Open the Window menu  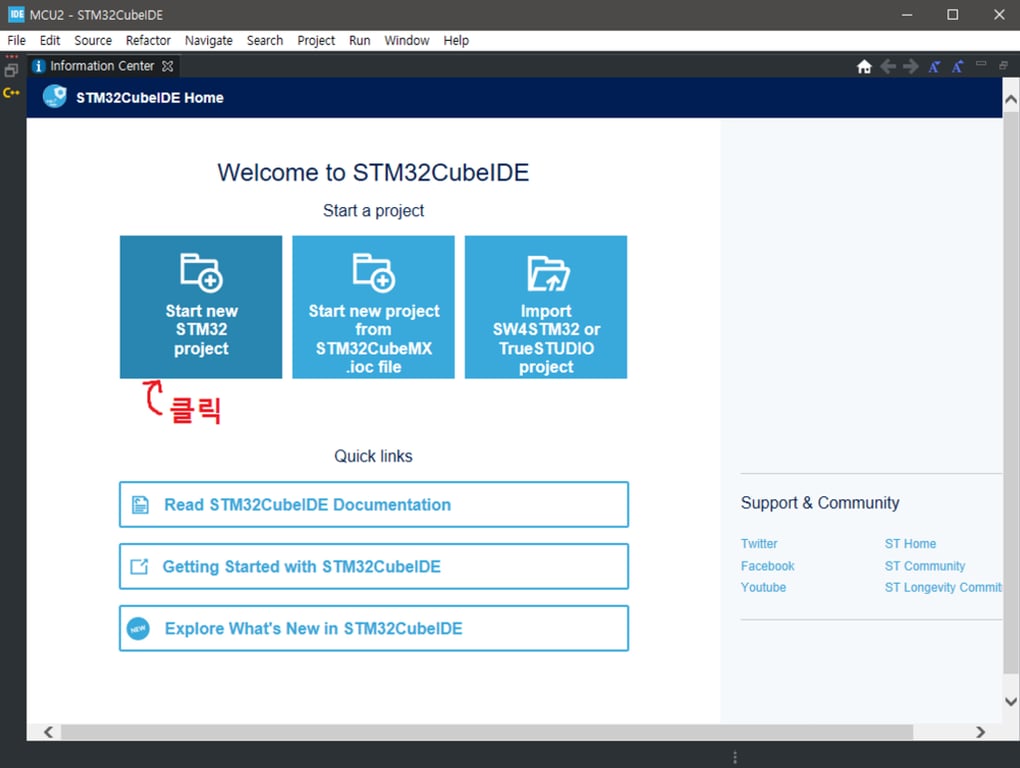pos(407,40)
